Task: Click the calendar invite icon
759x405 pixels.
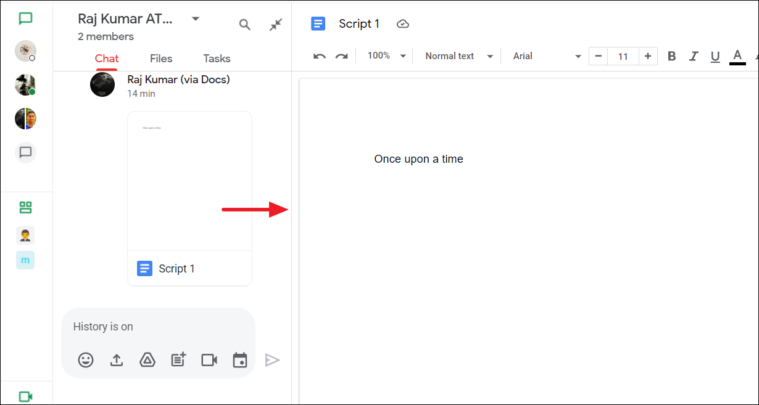Action: [240, 360]
